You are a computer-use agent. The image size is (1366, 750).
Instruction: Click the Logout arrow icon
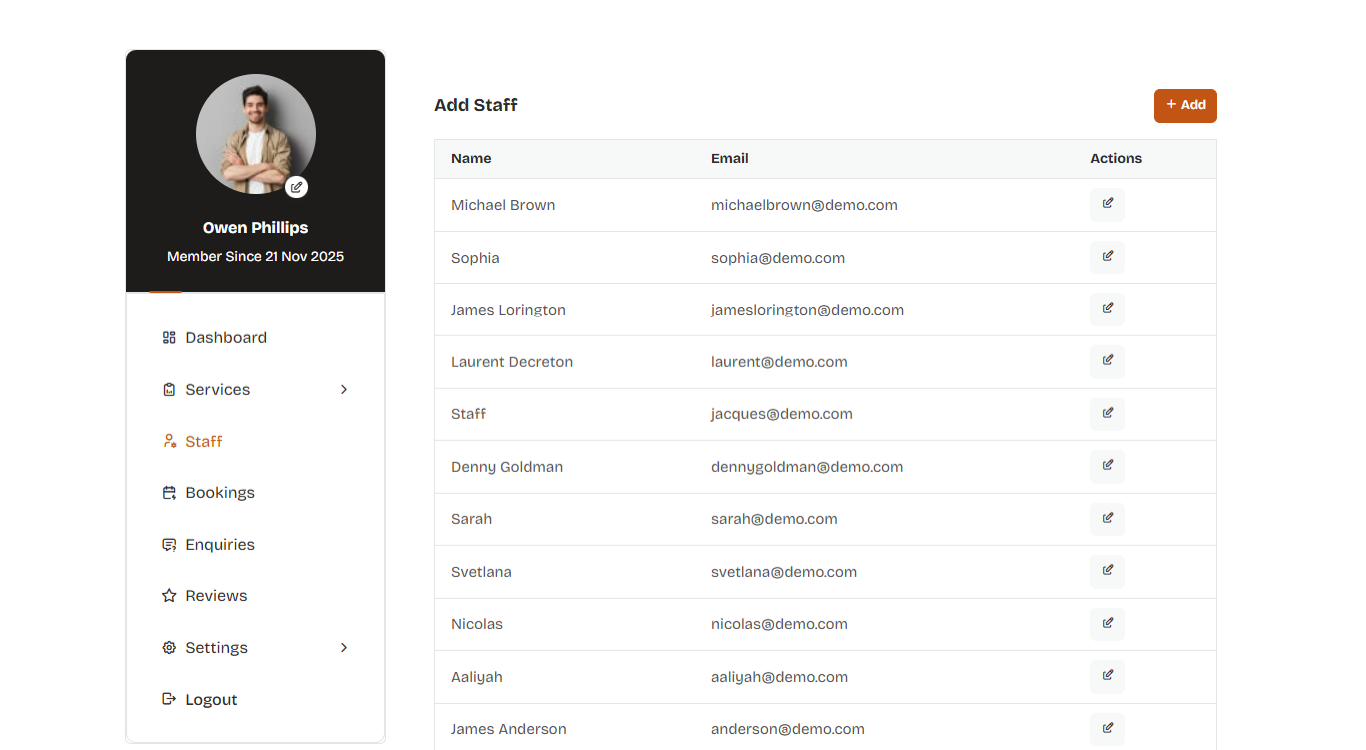(169, 699)
